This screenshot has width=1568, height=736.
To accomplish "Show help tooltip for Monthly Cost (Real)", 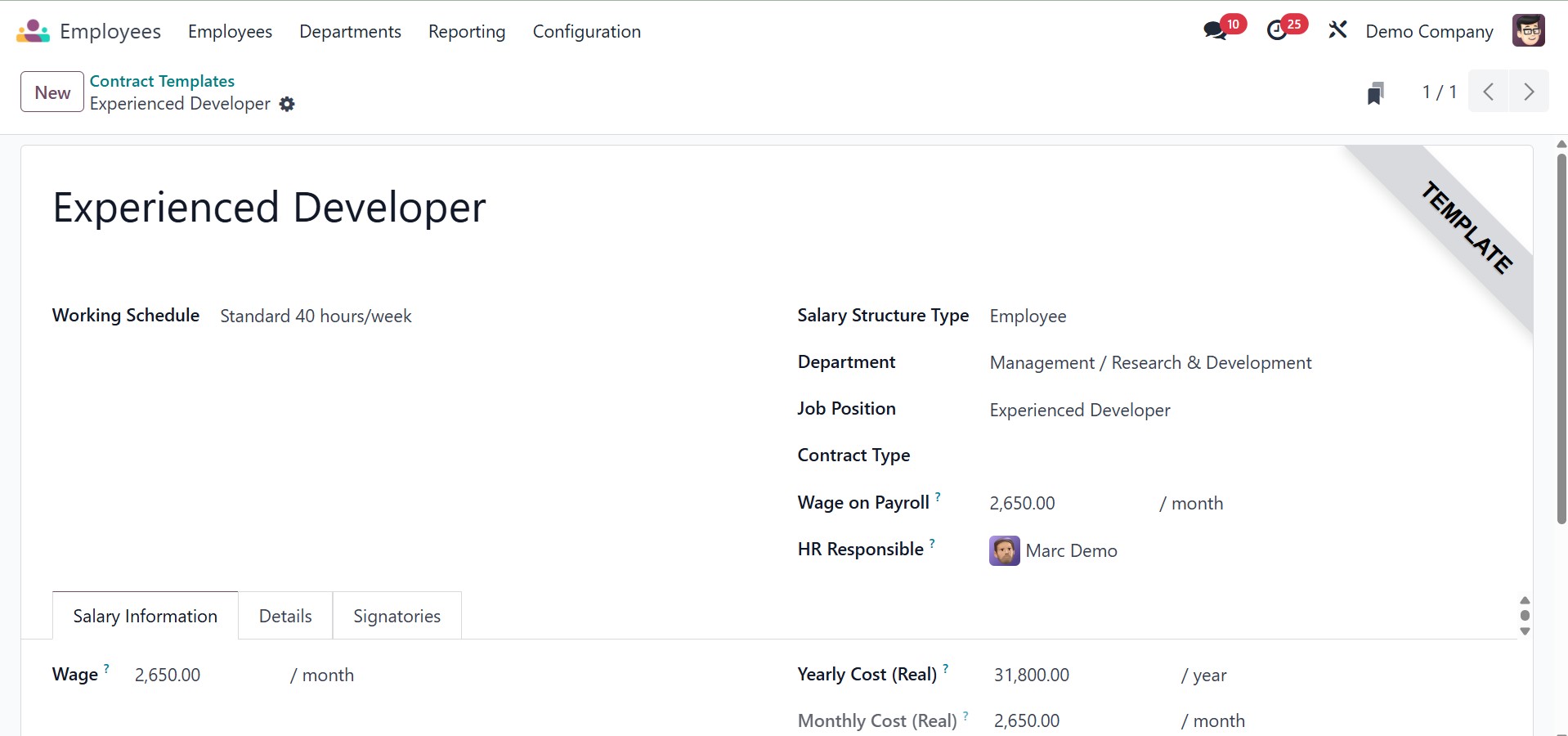I will [965, 715].
